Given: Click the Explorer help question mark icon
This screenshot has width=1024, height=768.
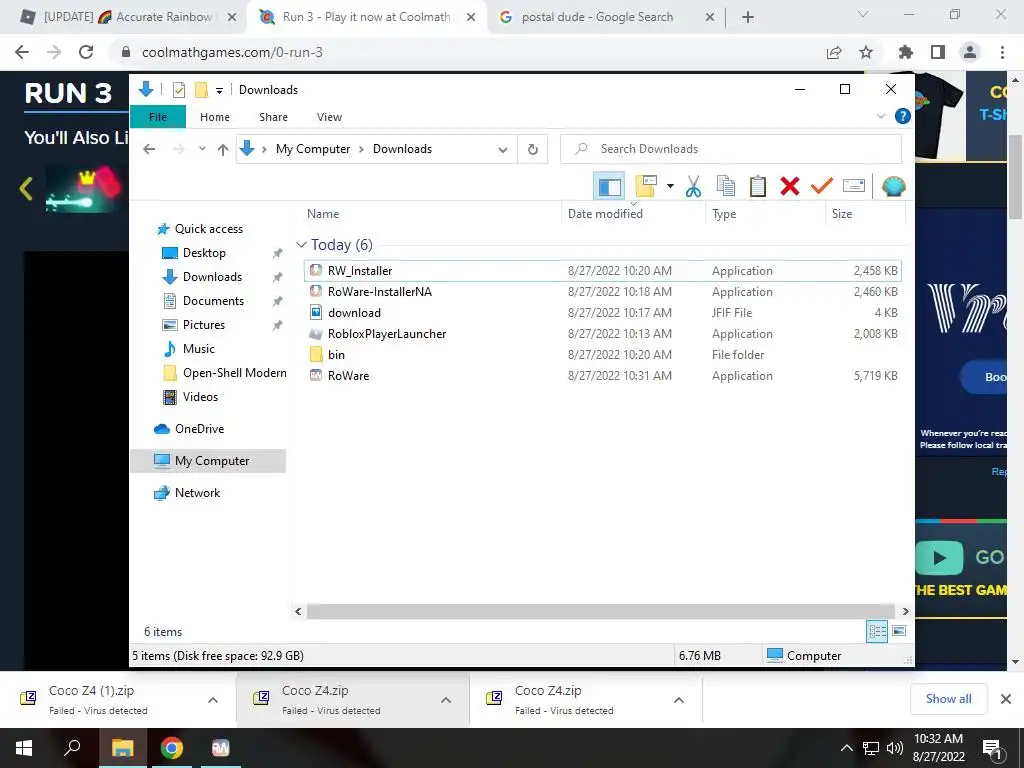Looking at the screenshot, I should (x=903, y=116).
